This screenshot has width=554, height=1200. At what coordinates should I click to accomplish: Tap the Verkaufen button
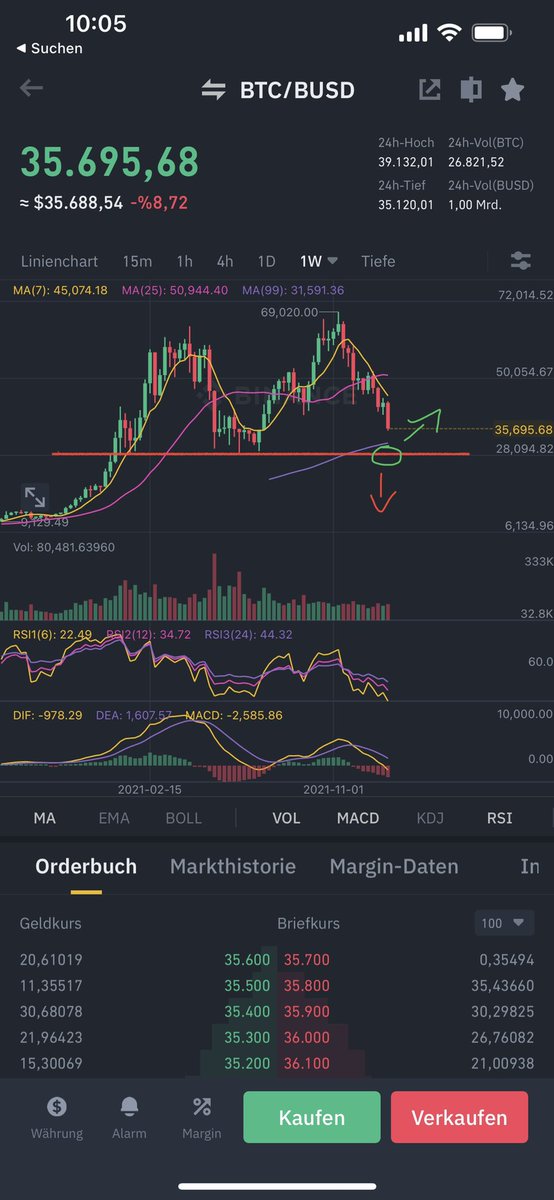pyautogui.click(x=459, y=1118)
